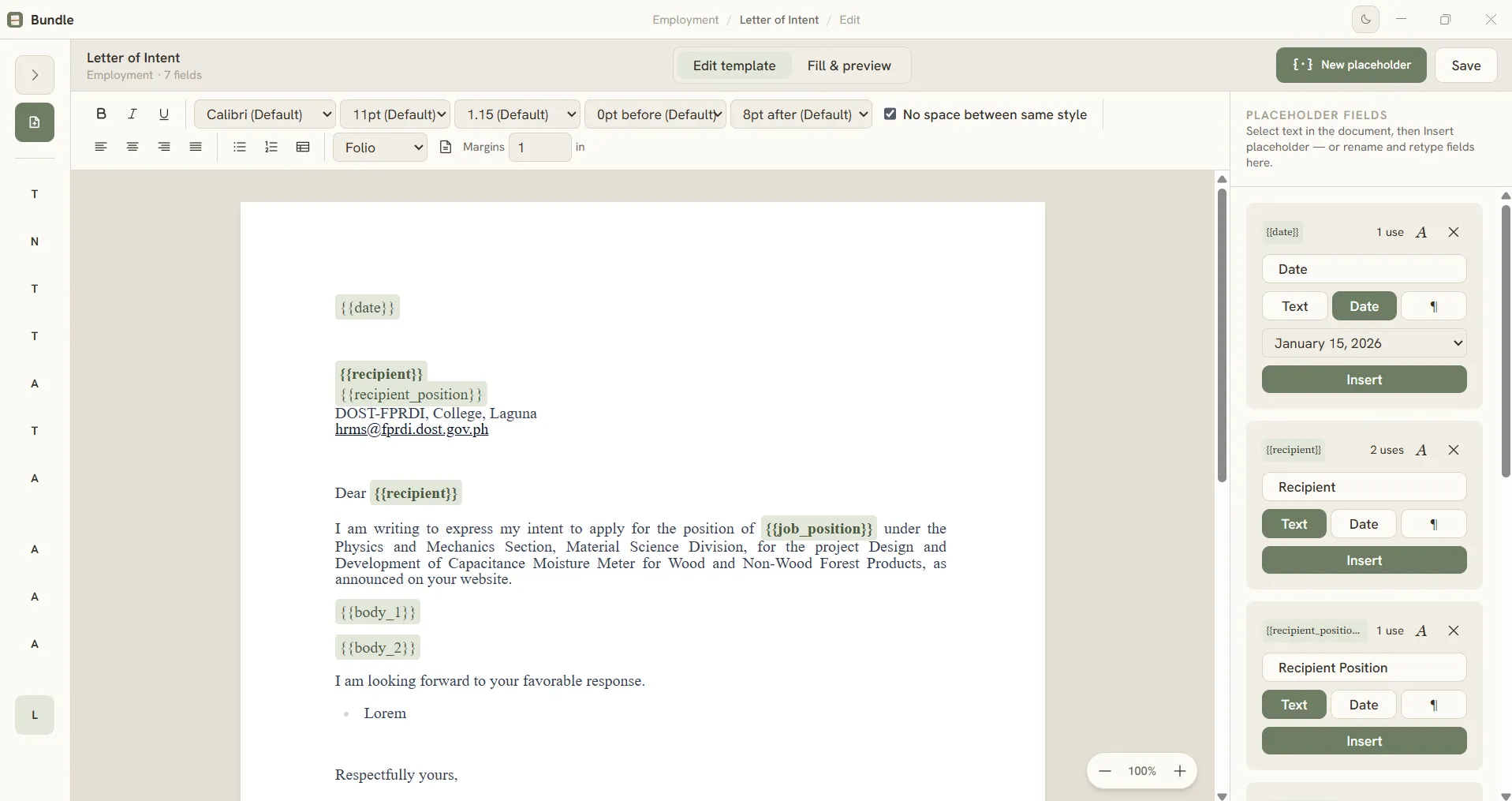Justify the paragraph text

pyautogui.click(x=196, y=147)
